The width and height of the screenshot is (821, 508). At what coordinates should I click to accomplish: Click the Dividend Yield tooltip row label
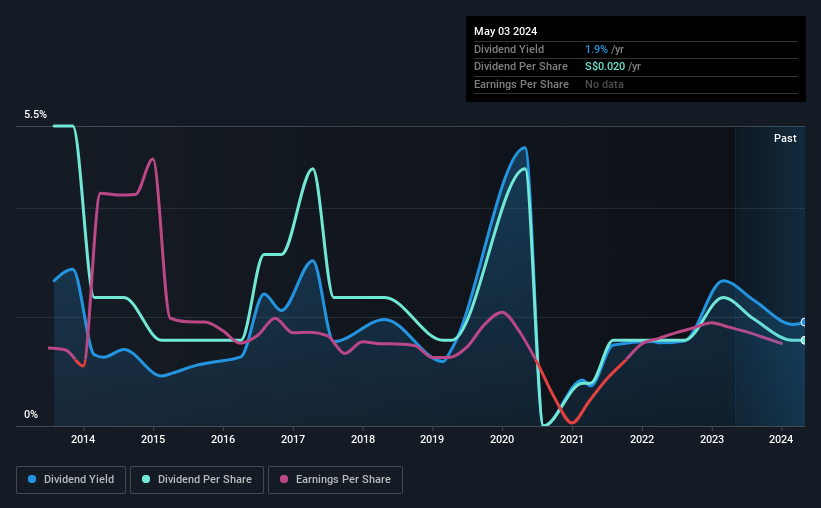(x=509, y=49)
